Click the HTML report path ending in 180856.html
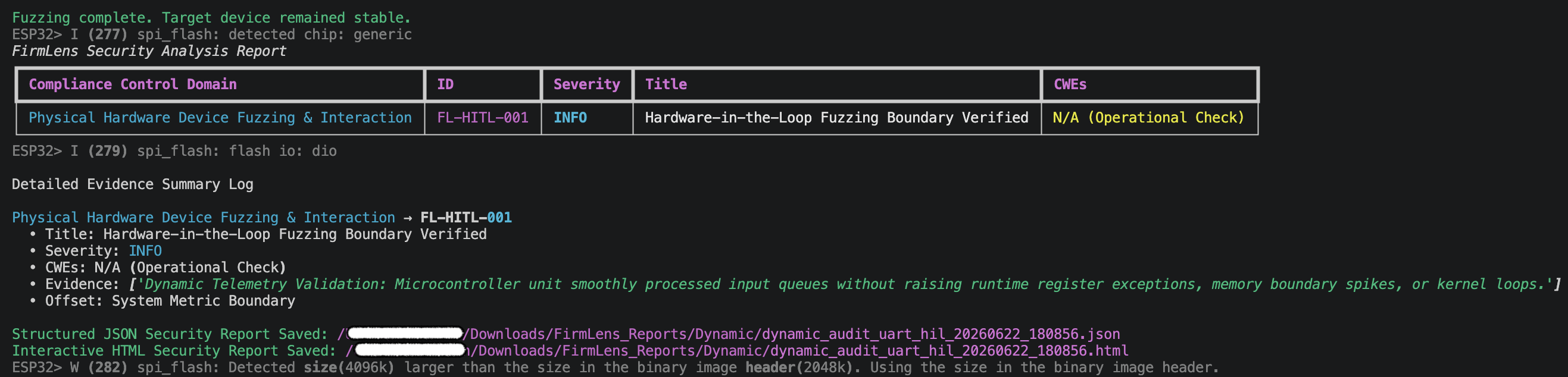The height and width of the screenshot is (377, 1568). click(x=737, y=351)
